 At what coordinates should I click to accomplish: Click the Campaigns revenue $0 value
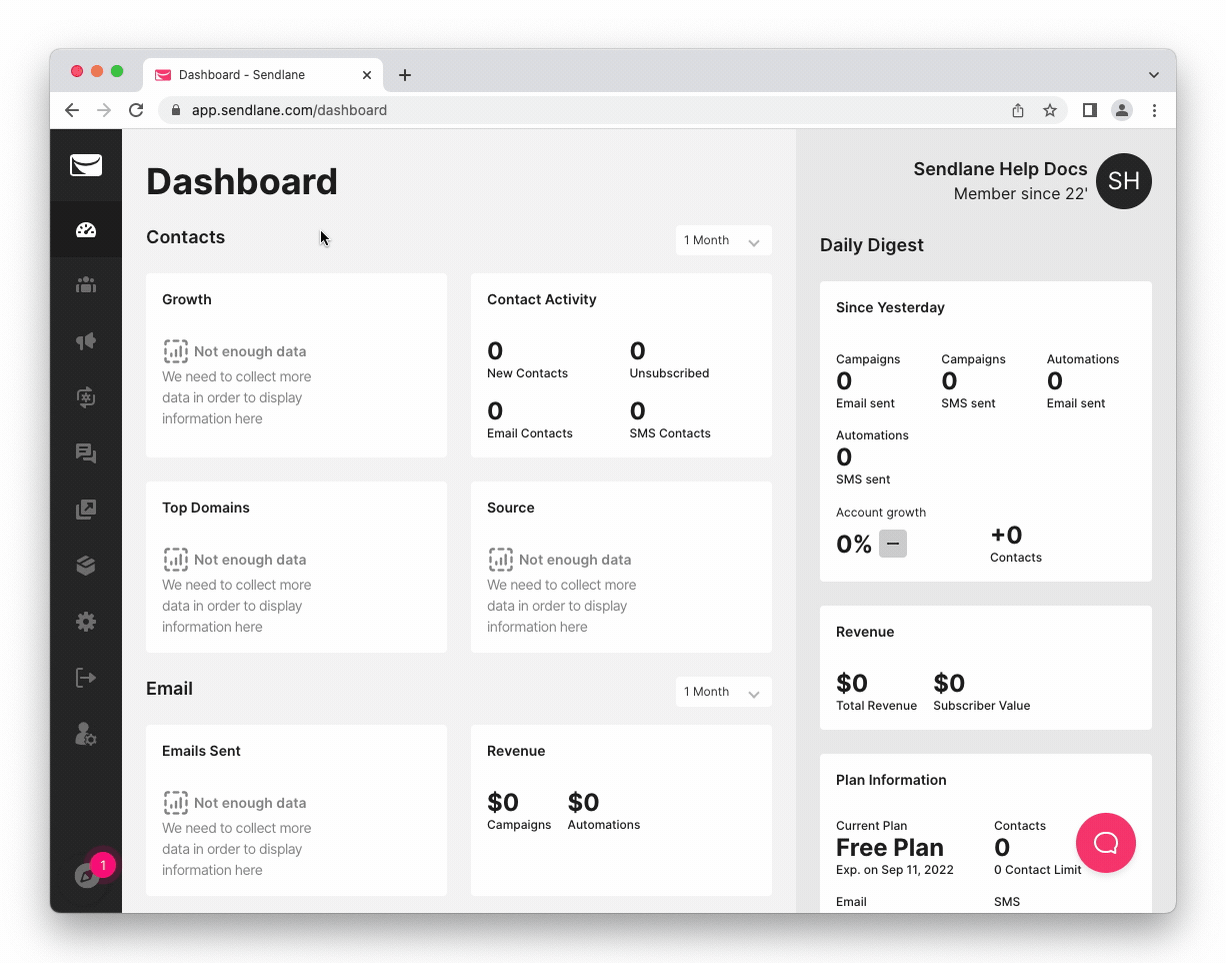[x=503, y=803]
